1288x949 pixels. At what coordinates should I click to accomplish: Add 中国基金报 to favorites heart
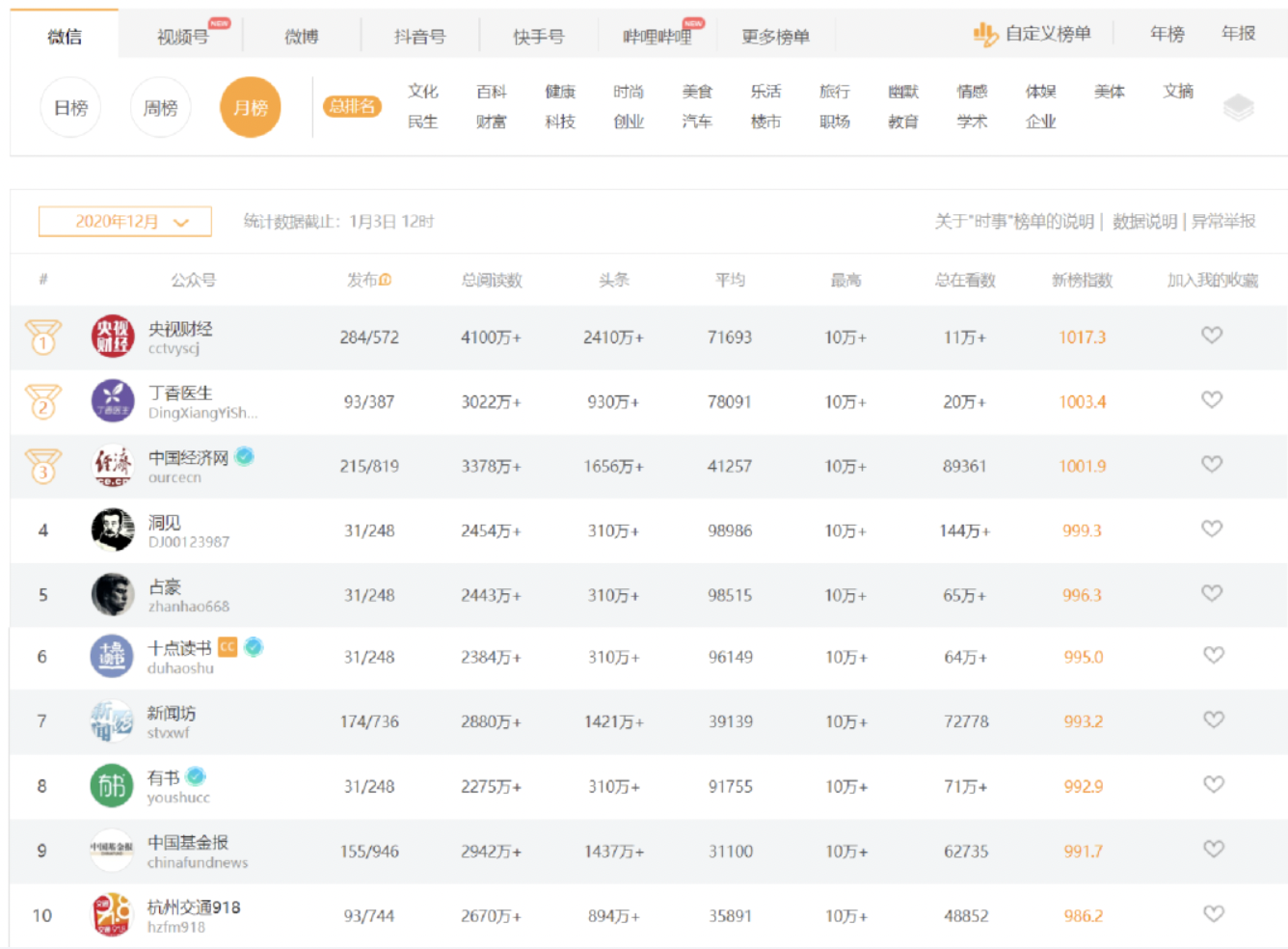[1213, 849]
